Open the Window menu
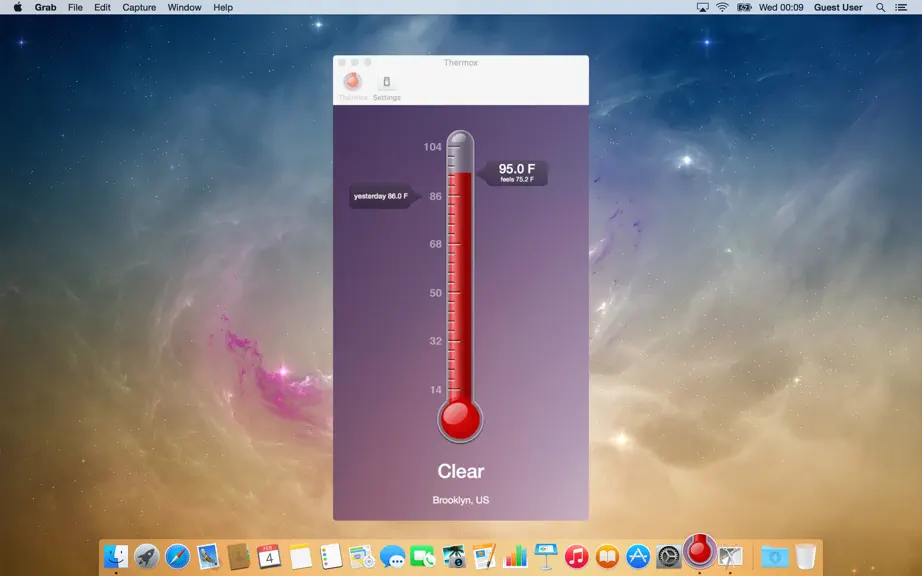This screenshot has width=922, height=576. [184, 8]
